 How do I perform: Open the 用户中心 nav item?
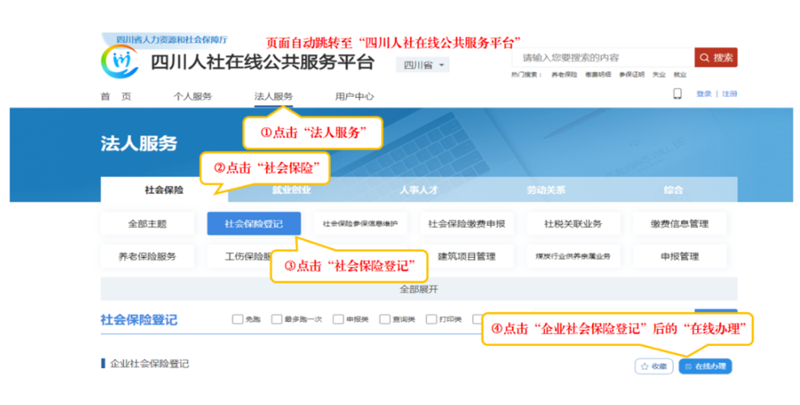tap(354, 96)
